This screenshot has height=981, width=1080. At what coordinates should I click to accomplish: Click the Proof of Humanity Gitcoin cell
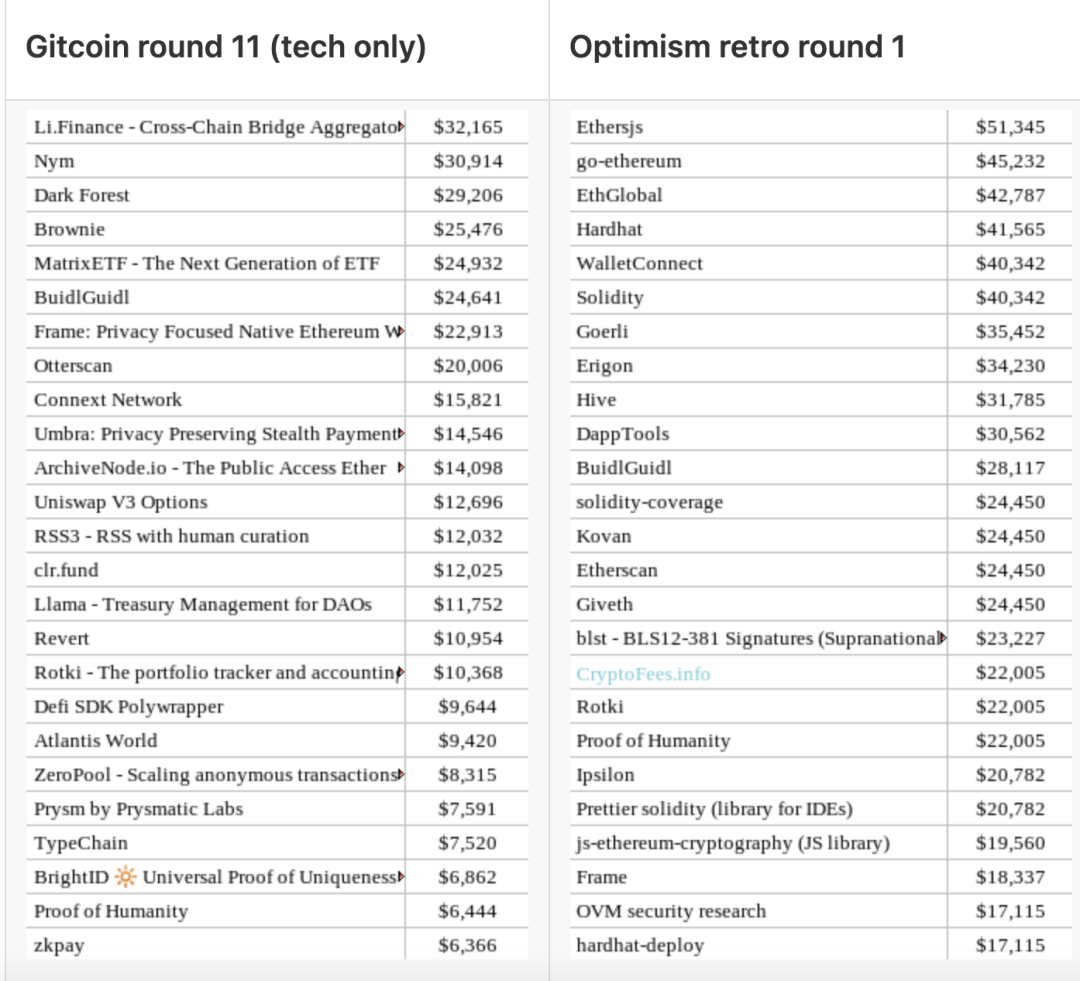[111, 911]
